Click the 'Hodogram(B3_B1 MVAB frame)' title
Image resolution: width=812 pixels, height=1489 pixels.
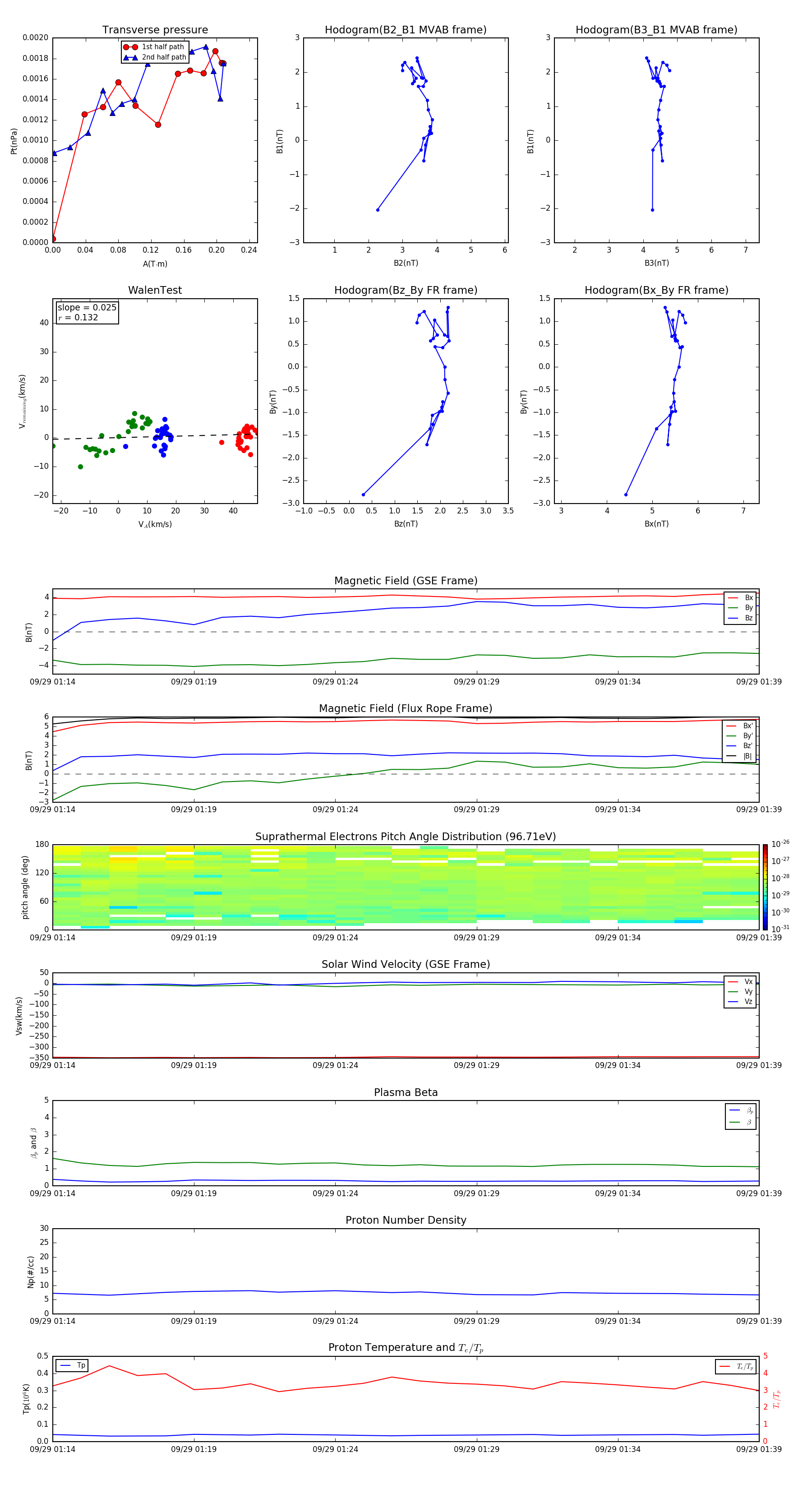coord(656,30)
